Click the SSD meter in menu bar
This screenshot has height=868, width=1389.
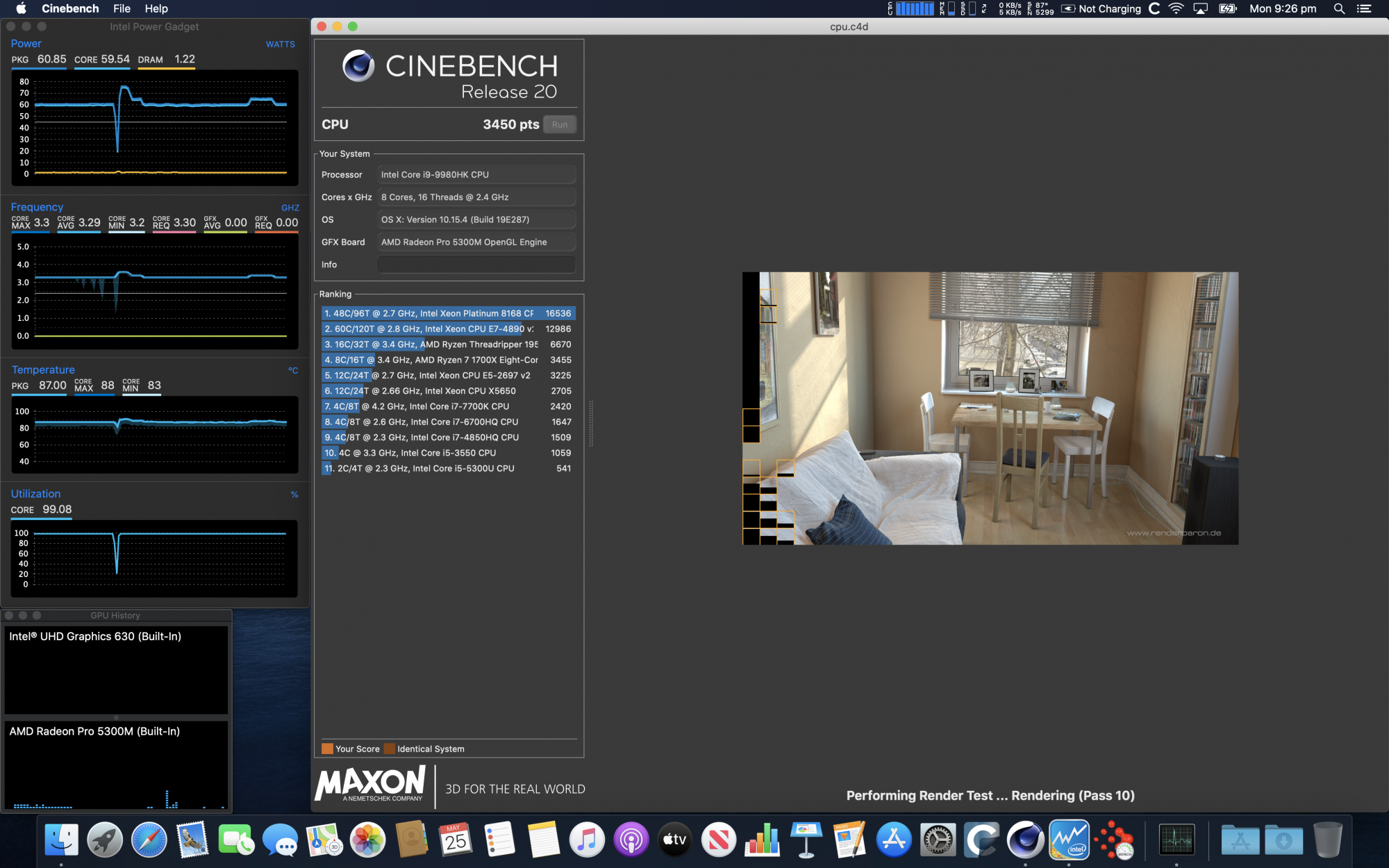point(968,8)
